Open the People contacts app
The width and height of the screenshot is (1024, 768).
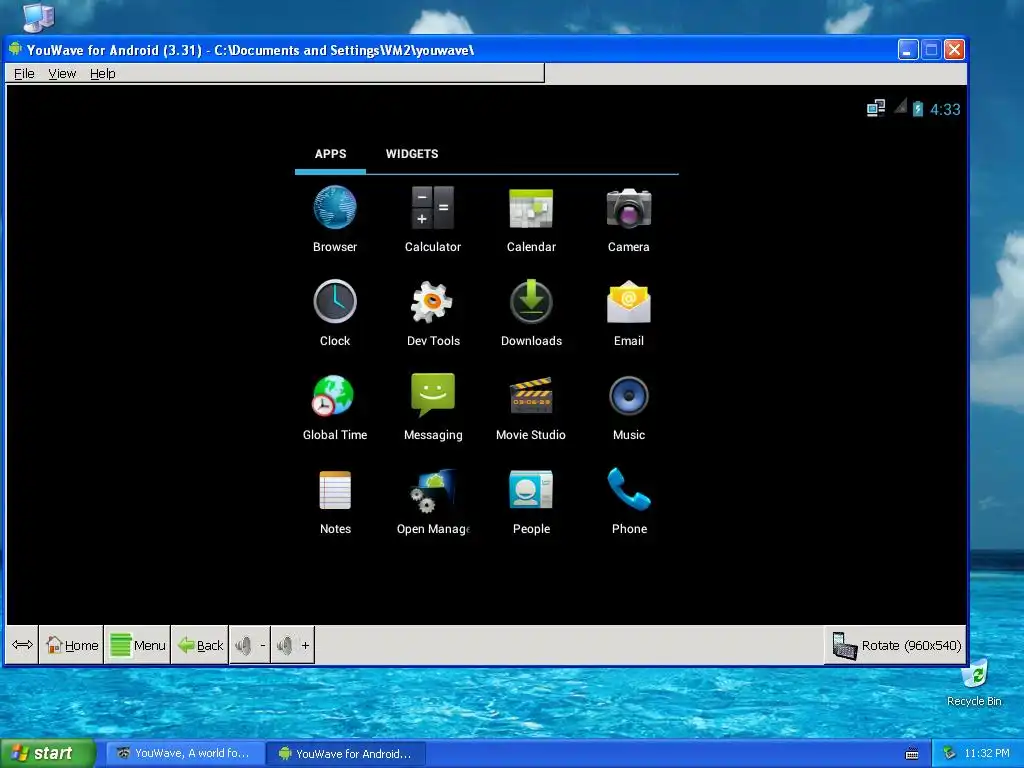531,501
